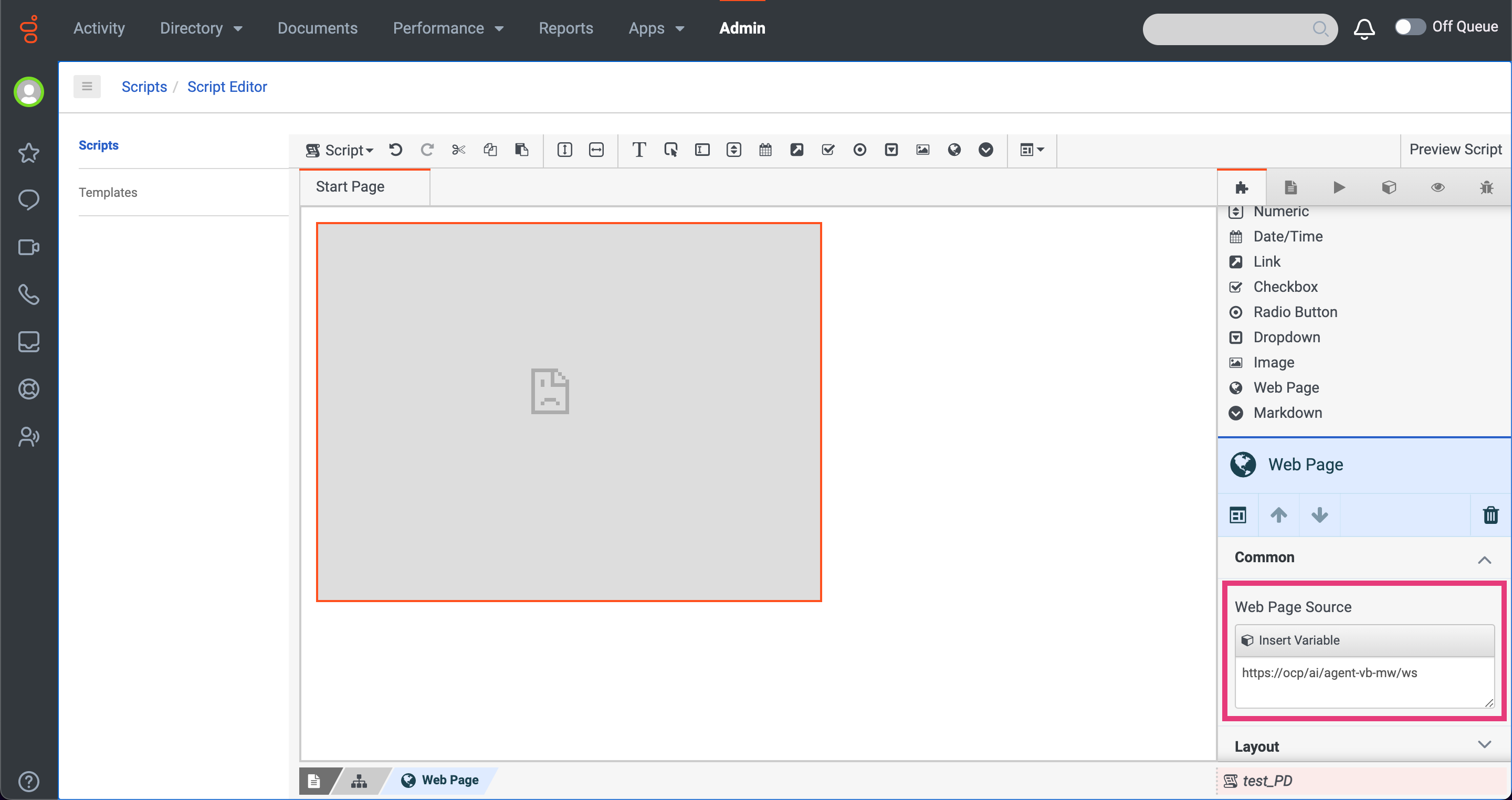Toggle the sidebar hamburger menu button
This screenshot has height=800, width=1512.
(87, 86)
